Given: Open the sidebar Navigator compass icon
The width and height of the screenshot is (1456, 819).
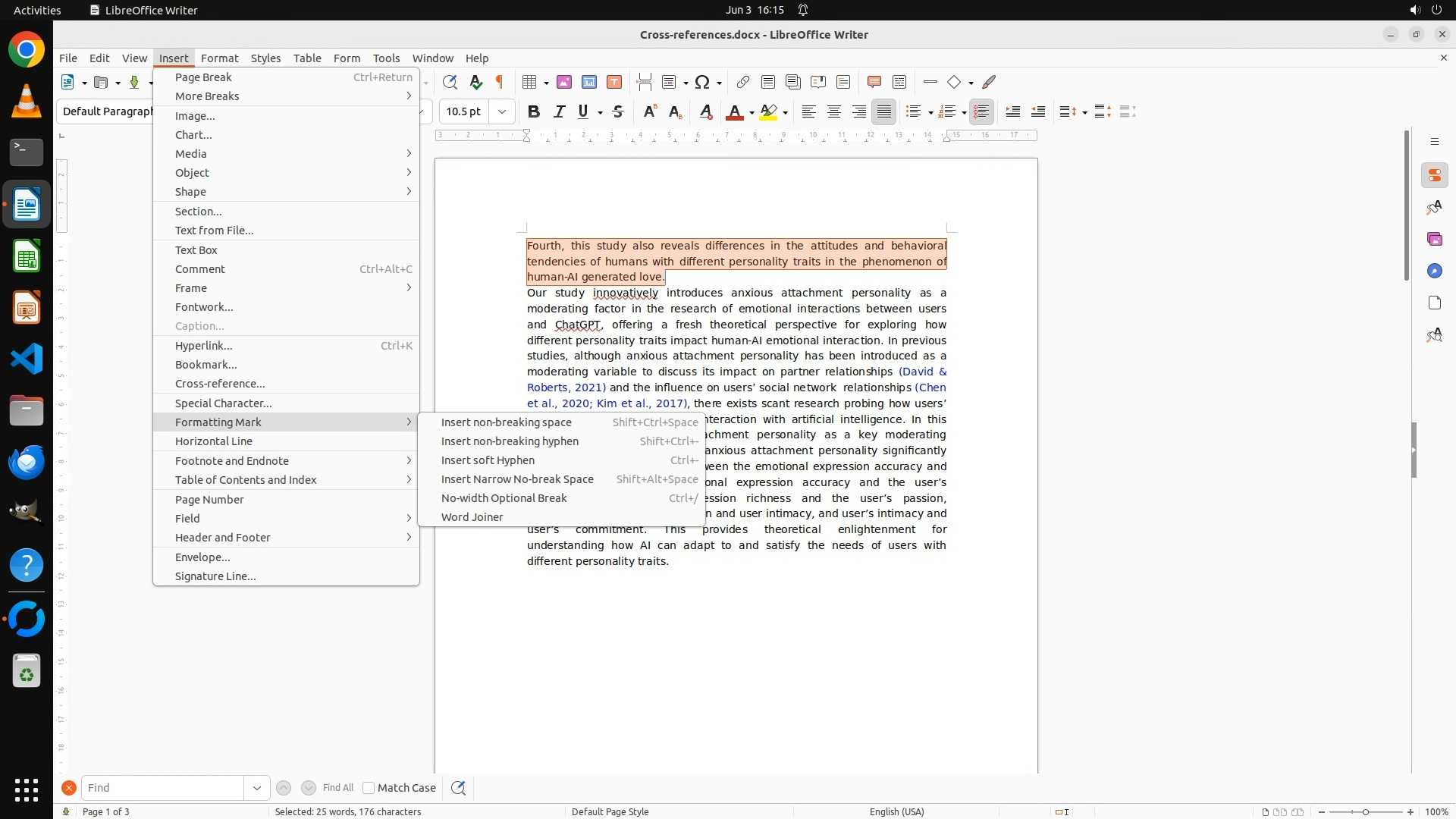Looking at the screenshot, I should pyautogui.click(x=1434, y=271).
